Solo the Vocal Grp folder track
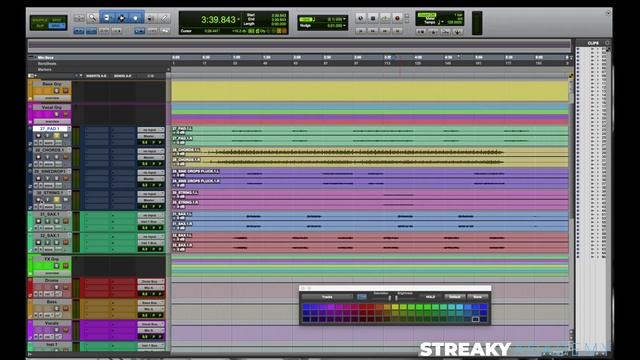The height and width of the screenshot is (360, 640). click(x=56, y=114)
